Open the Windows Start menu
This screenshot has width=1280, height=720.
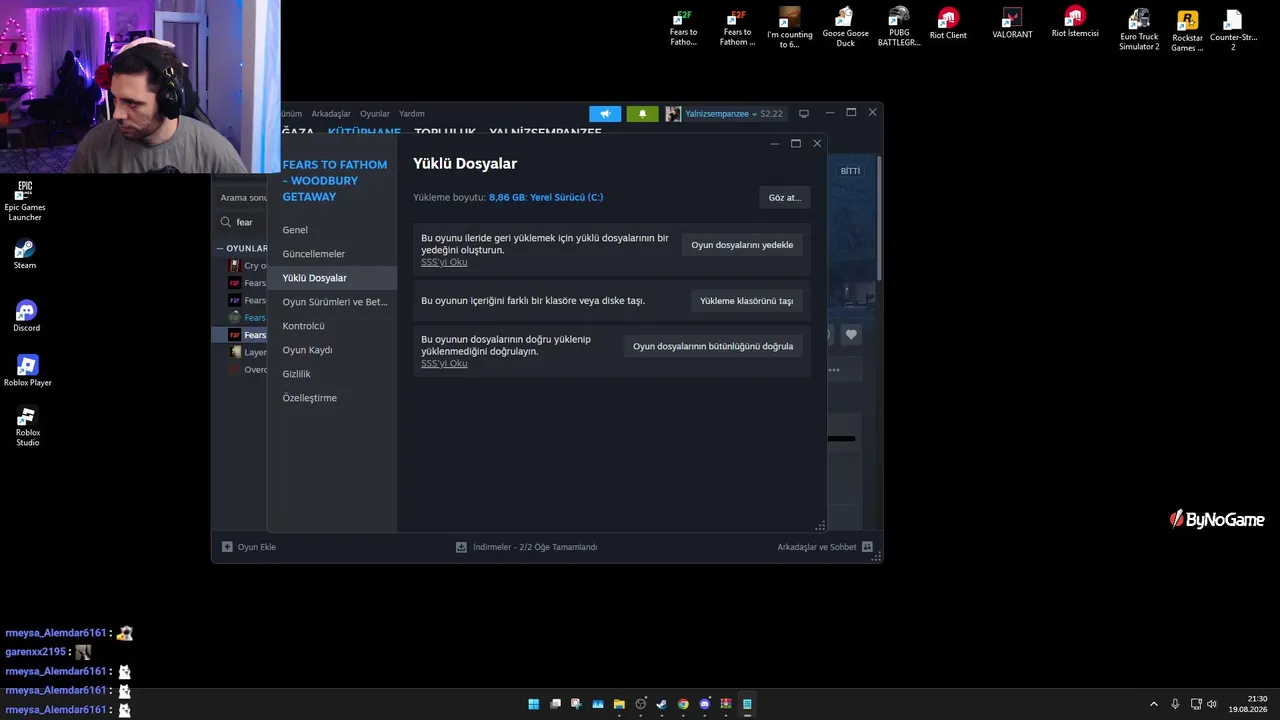point(534,704)
